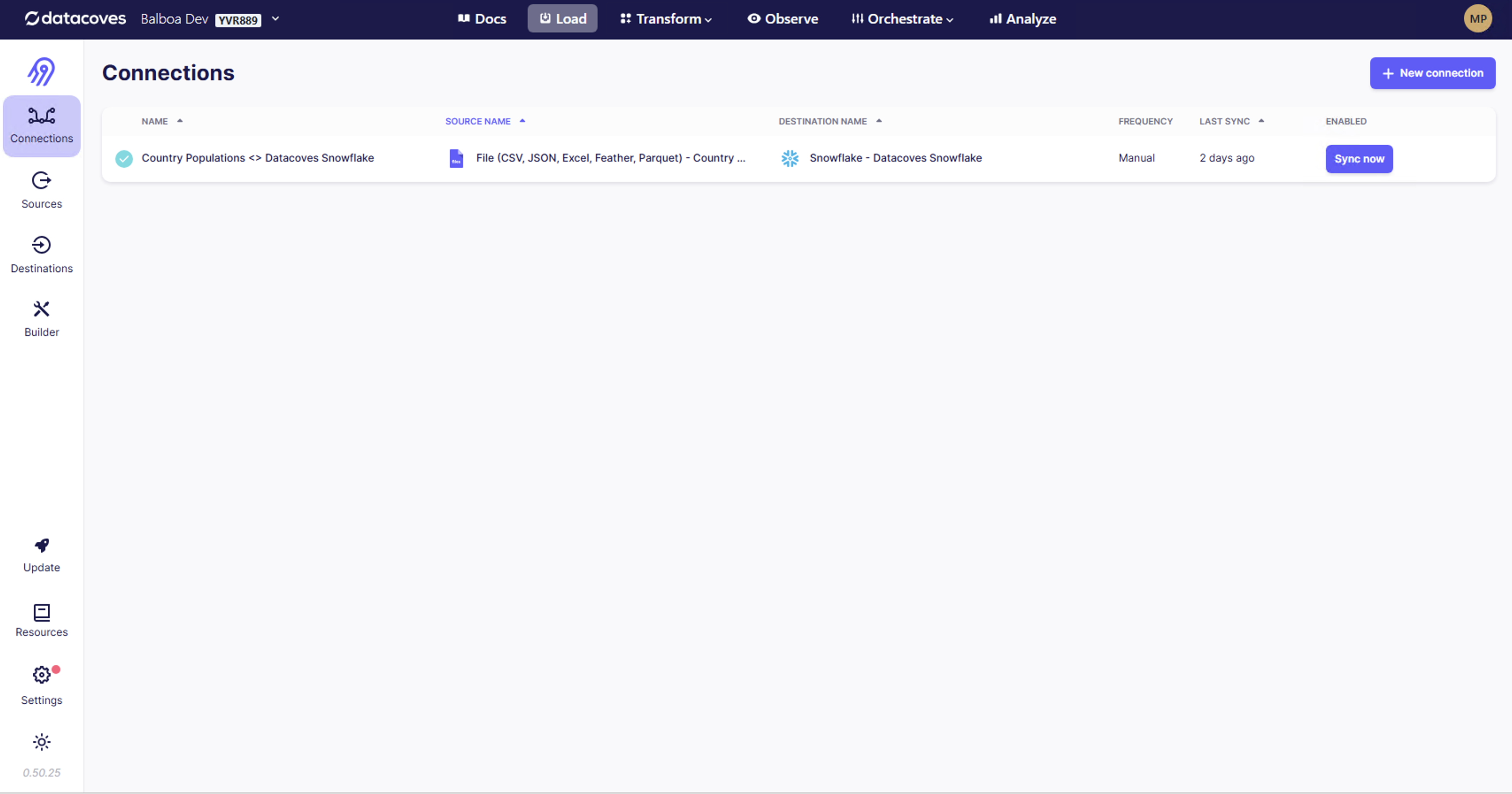
Task: Open Settings gear in the sidebar
Action: click(42, 675)
